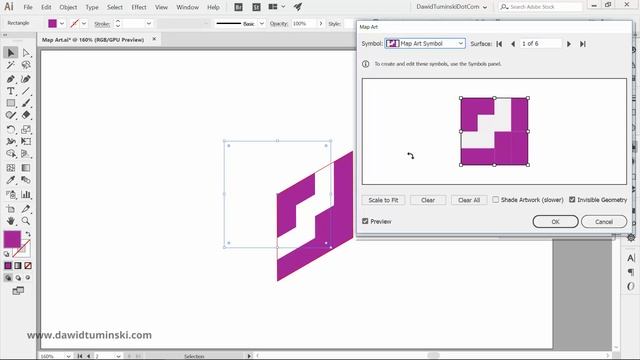
Task: Open the stroke weight dropdown
Action: 149,24
